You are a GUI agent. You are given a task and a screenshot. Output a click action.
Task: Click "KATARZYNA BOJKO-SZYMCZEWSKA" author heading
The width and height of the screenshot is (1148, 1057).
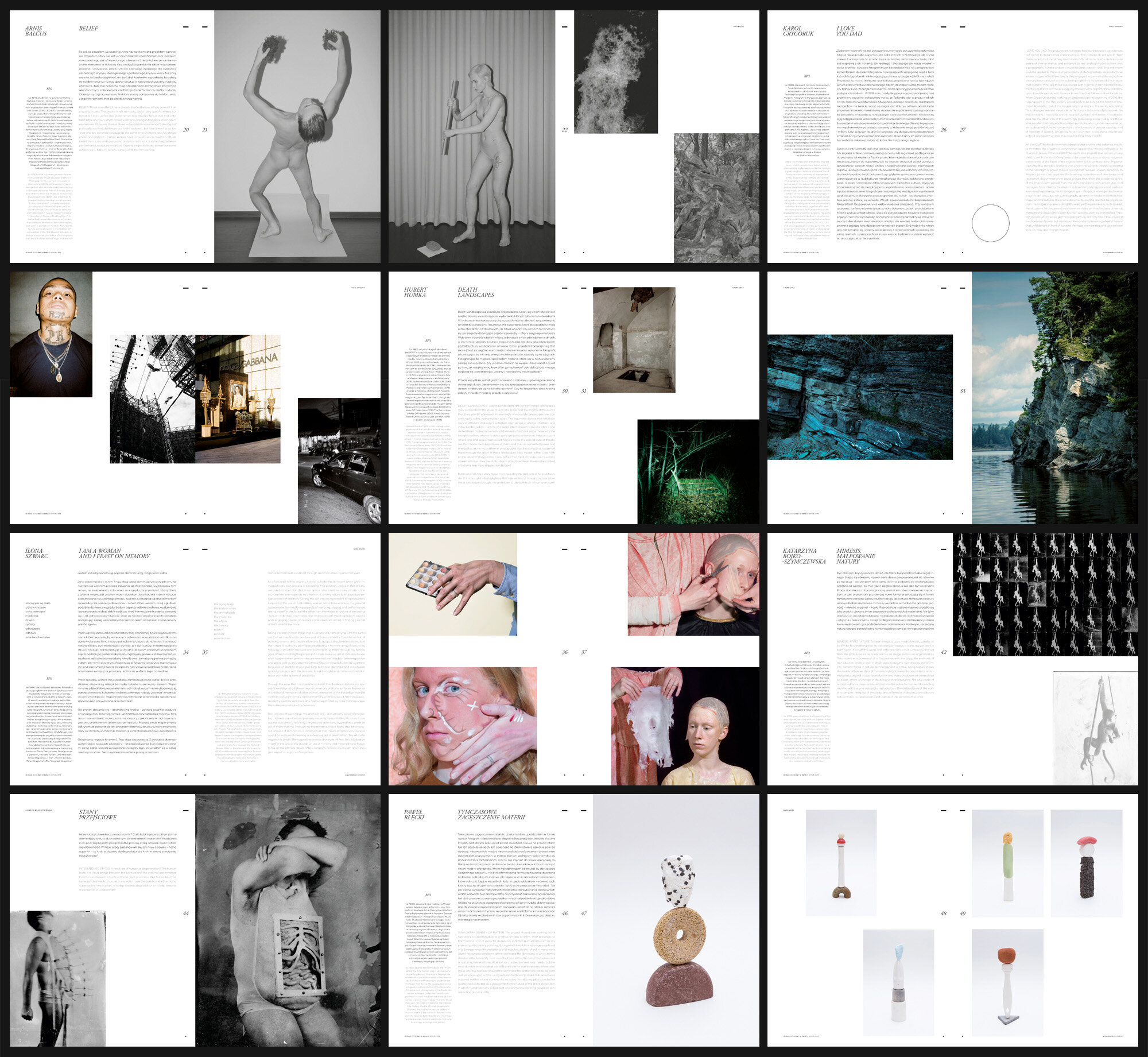click(x=804, y=556)
